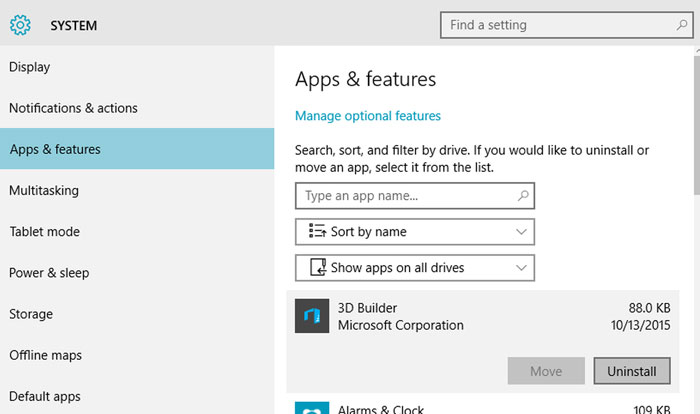The image size is (700, 414).
Task: Uninstall the 3D Builder app
Action: [x=631, y=371]
